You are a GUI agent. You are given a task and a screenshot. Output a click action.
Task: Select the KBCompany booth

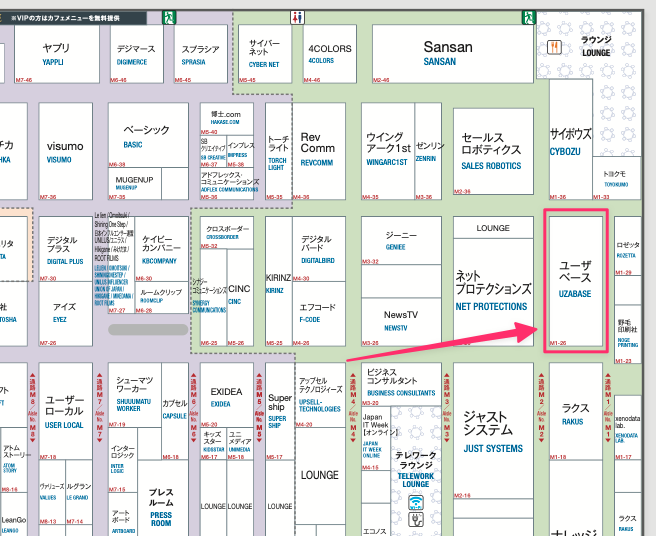161,249
